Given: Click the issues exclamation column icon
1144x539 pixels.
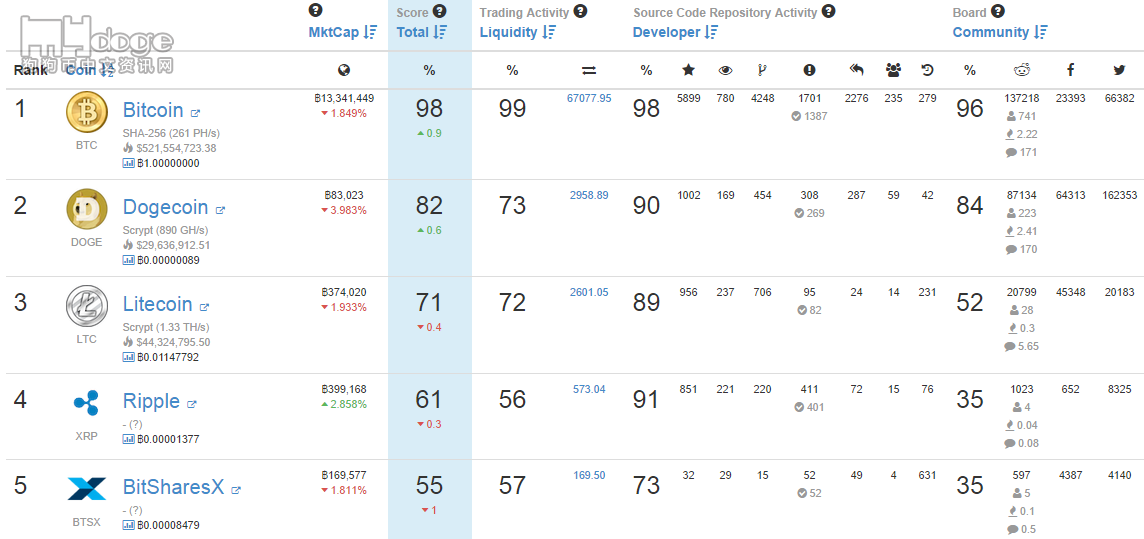Looking at the screenshot, I should (x=809, y=70).
